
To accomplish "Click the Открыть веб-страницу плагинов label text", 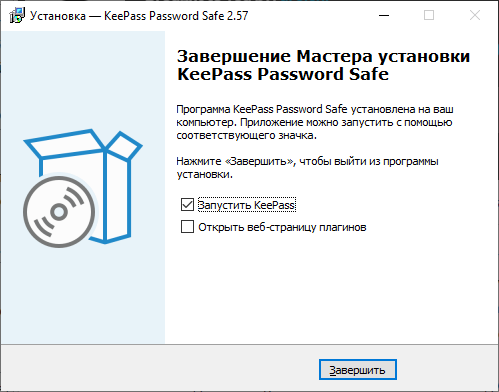I will pyautogui.click(x=282, y=227).
